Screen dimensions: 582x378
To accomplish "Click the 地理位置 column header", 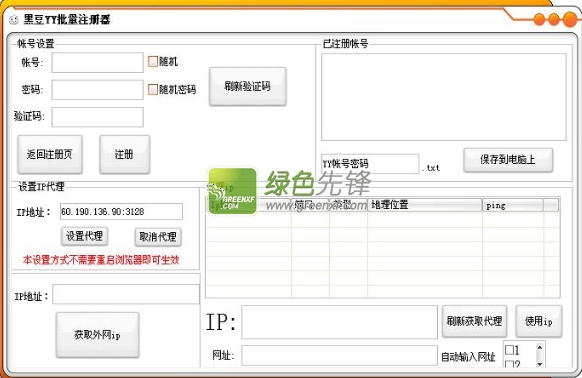I will pyautogui.click(x=425, y=205).
